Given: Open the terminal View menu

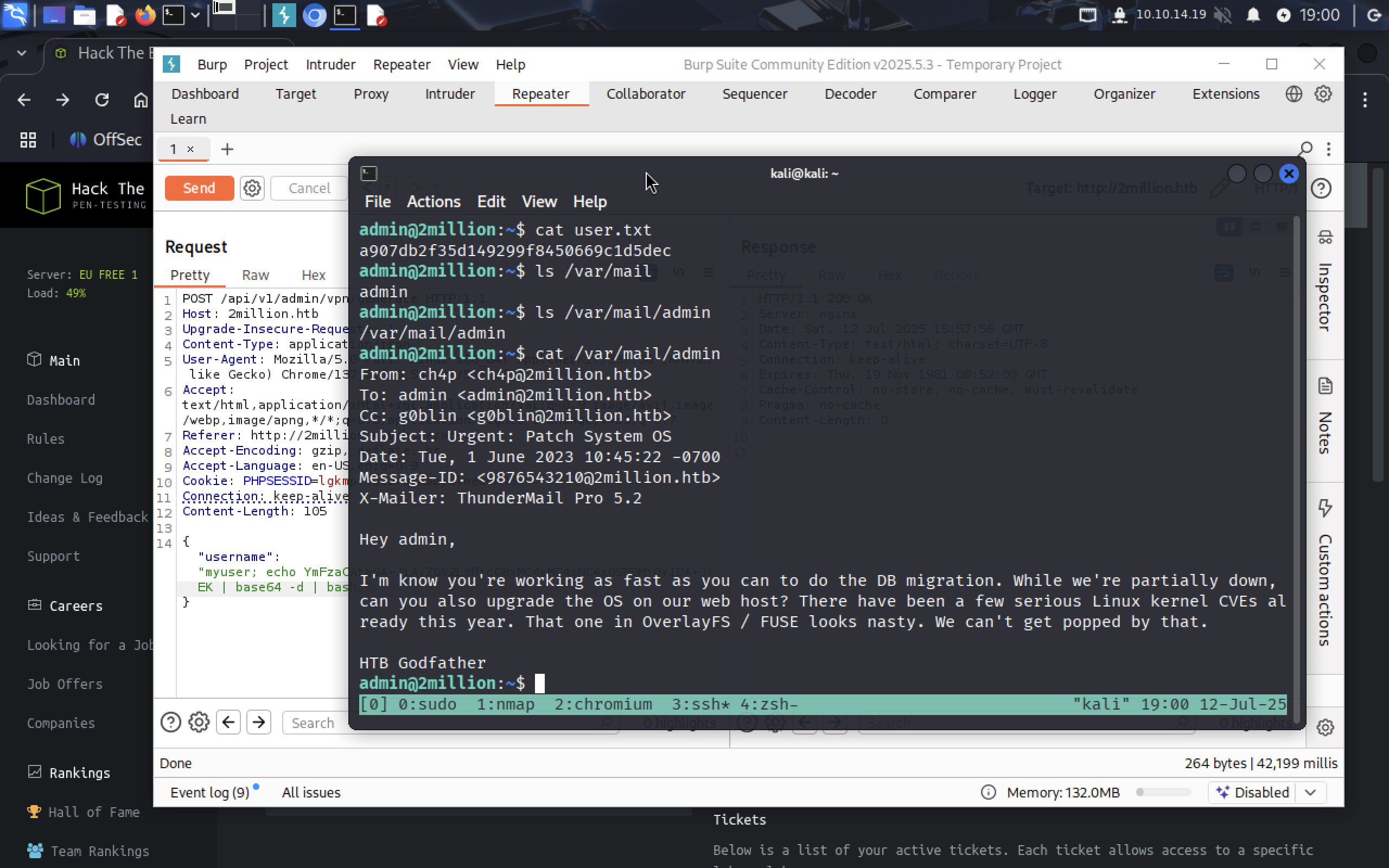Looking at the screenshot, I should point(539,201).
